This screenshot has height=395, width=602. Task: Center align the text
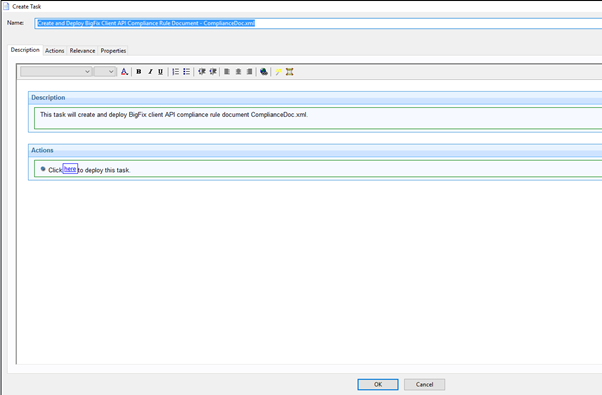click(238, 72)
